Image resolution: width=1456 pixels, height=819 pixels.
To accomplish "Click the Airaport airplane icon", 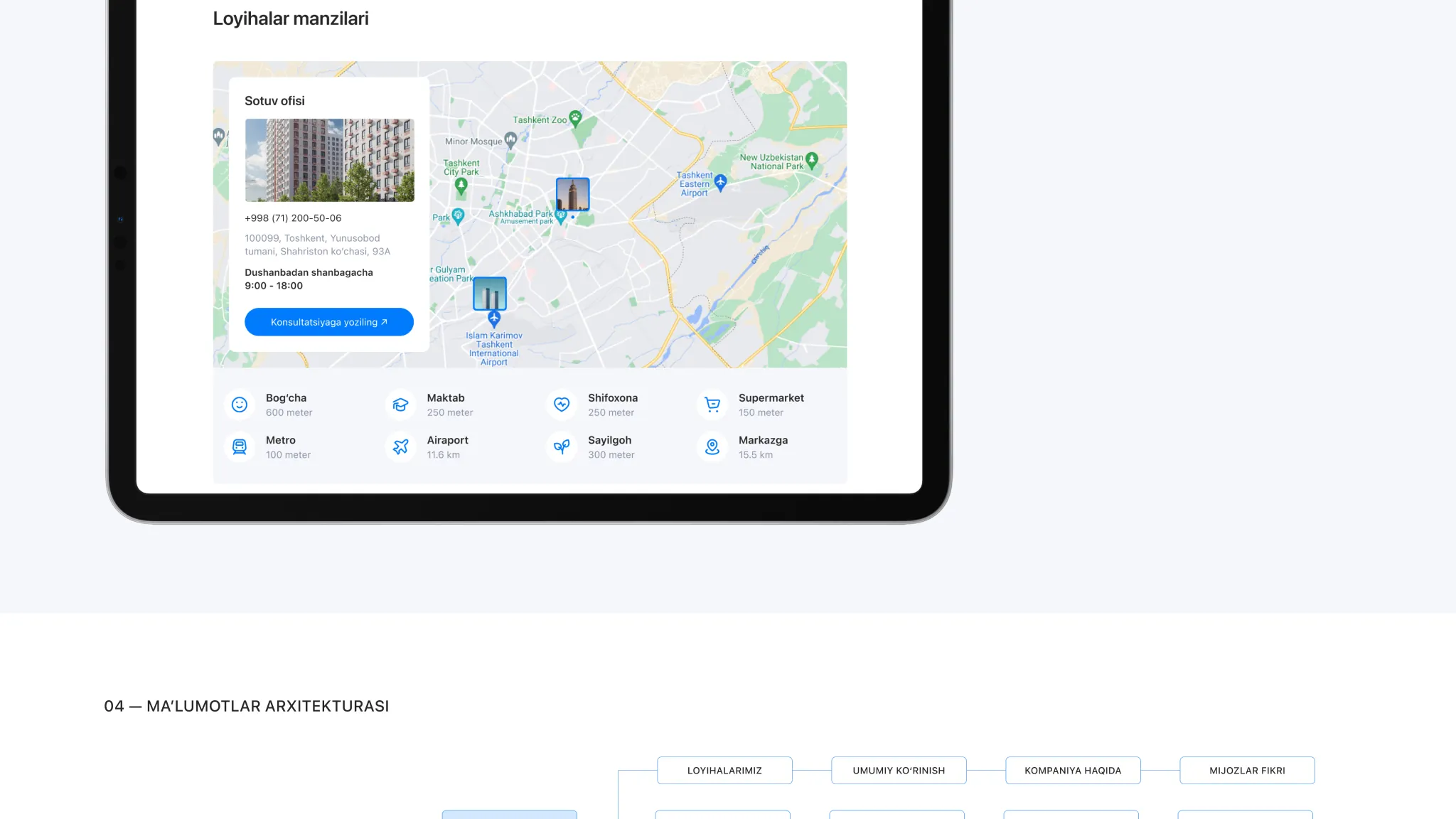I will pyautogui.click(x=400, y=447).
